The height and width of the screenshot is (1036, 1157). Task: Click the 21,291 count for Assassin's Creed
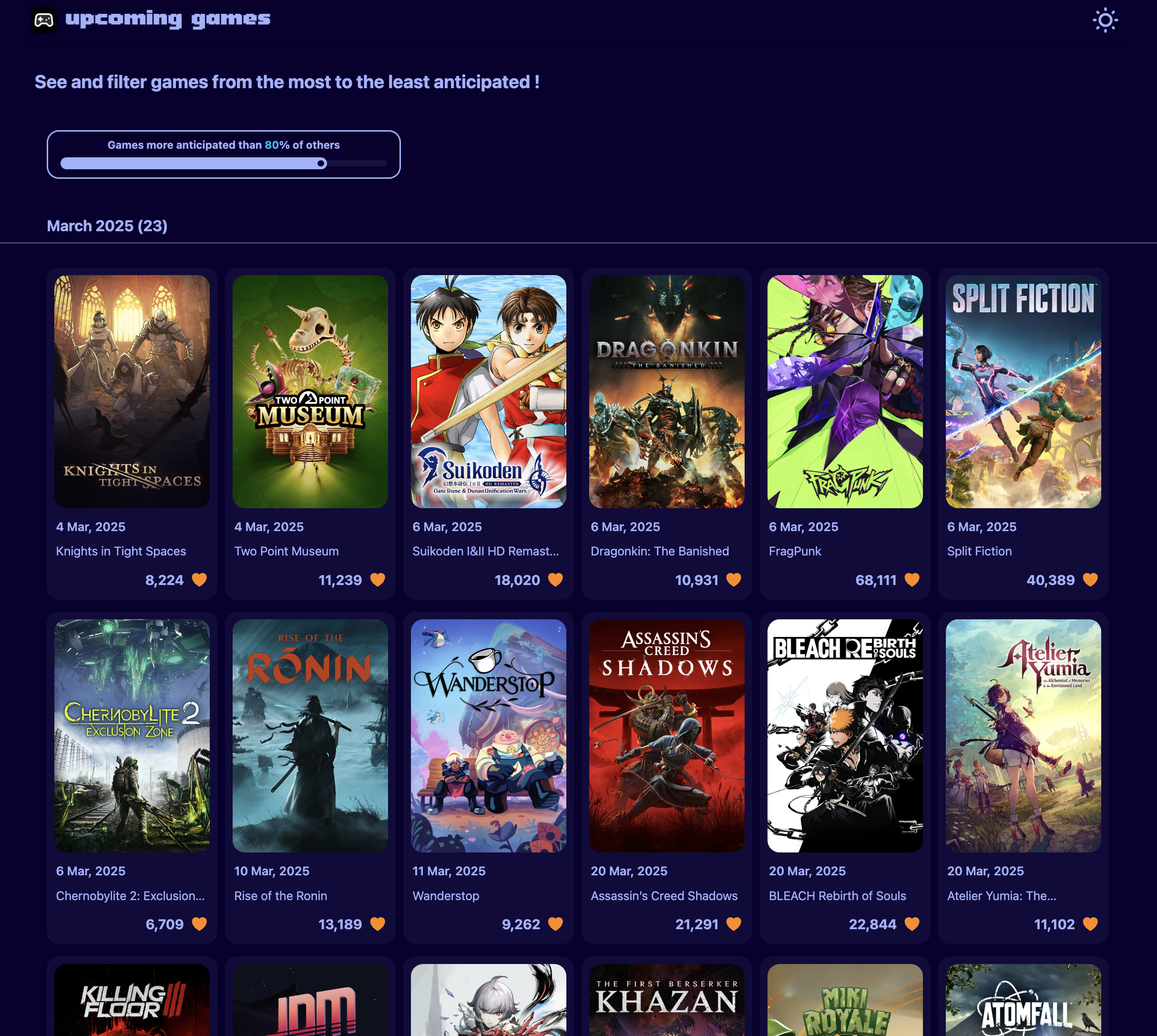[697, 924]
